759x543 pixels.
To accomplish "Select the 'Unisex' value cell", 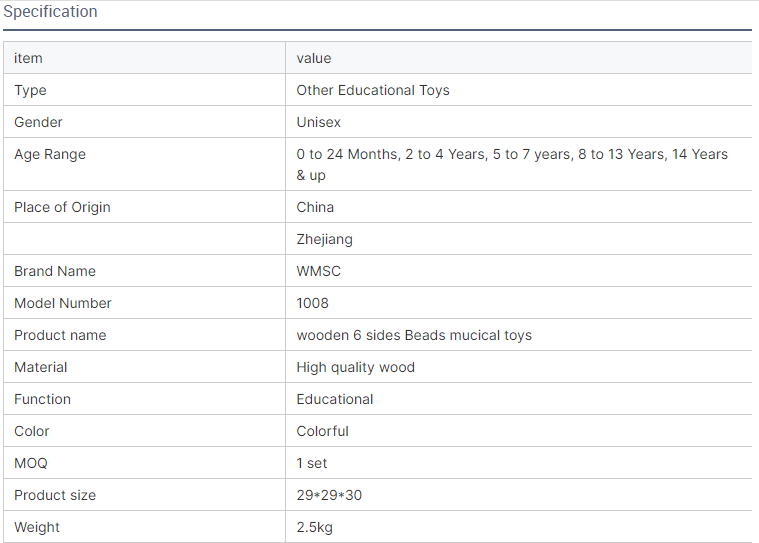I will tap(318, 122).
